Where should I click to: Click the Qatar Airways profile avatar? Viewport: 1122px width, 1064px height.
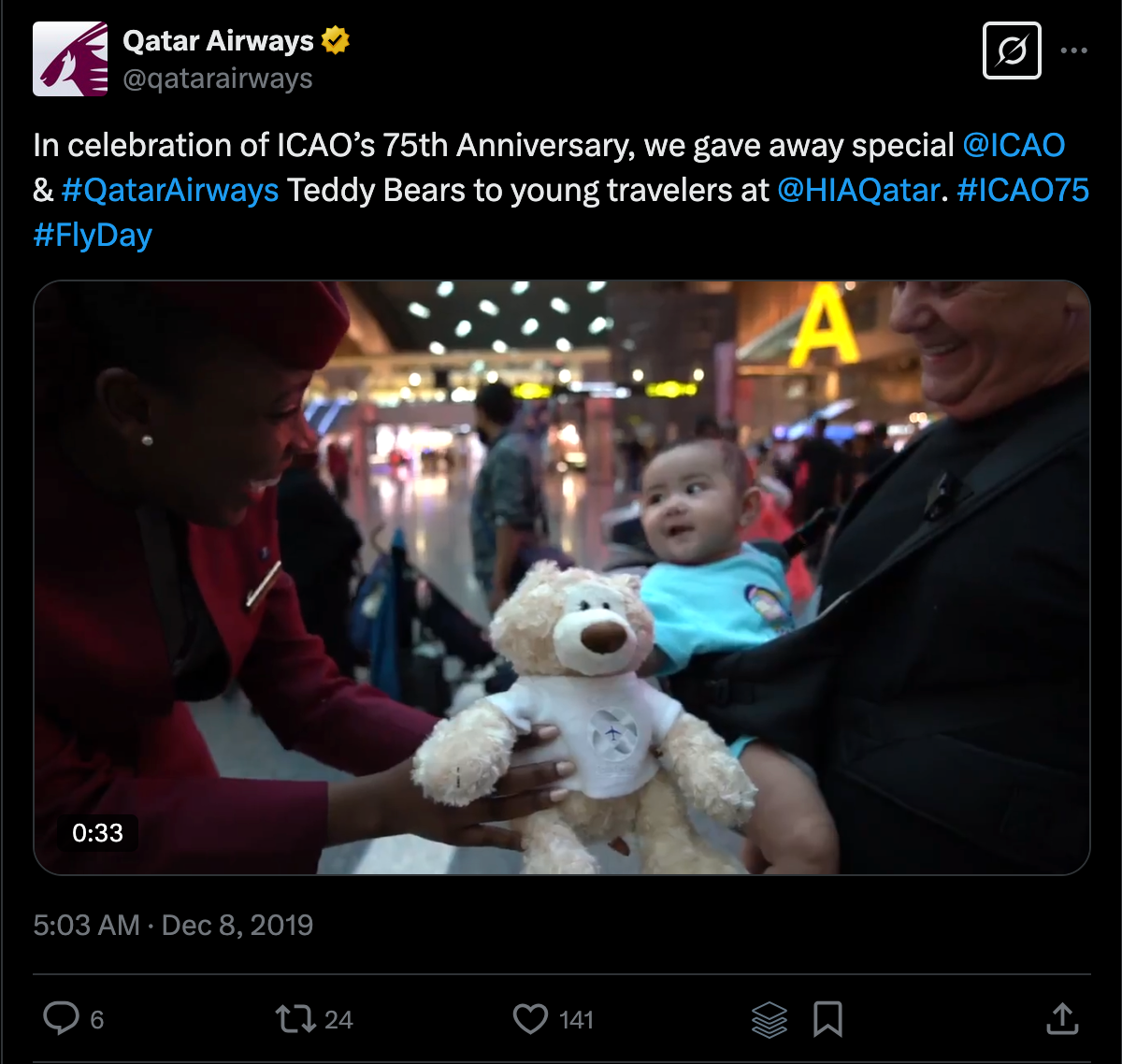tap(70, 59)
